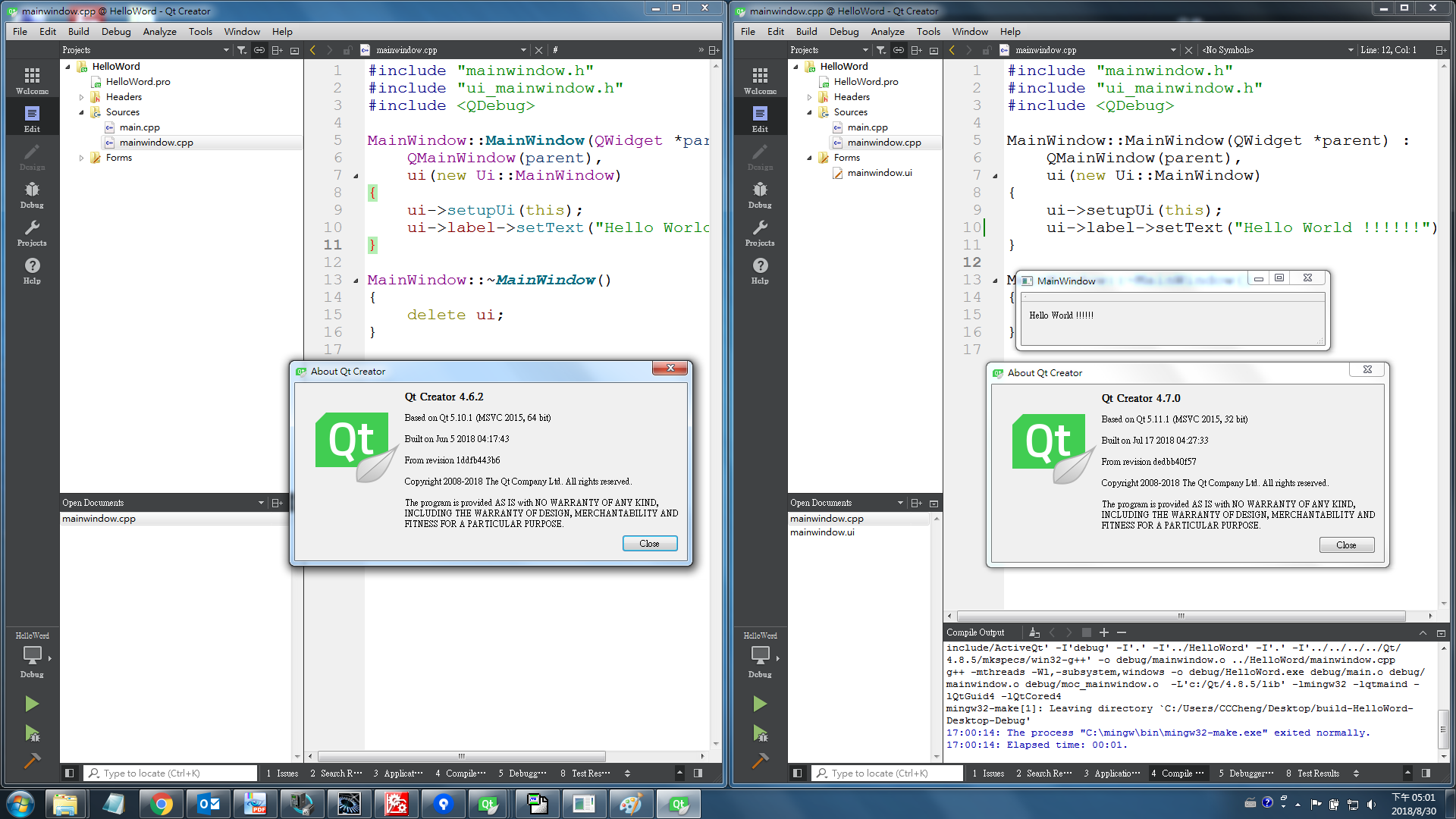Open Help mode in right Qt Creator sidebar
The height and width of the screenshot is (819, 1456).
(760, 270)
